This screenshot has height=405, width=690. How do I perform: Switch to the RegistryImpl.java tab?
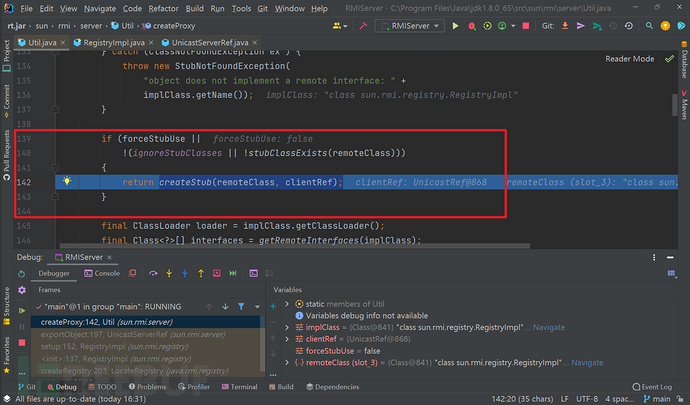(114, 42)
